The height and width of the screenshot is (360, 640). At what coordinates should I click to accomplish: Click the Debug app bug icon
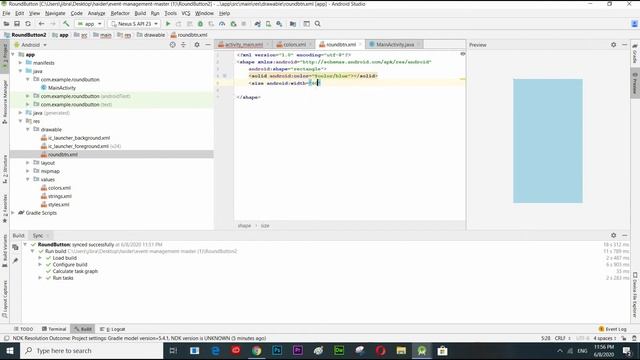pyautogui.click(x=200, y=24)
